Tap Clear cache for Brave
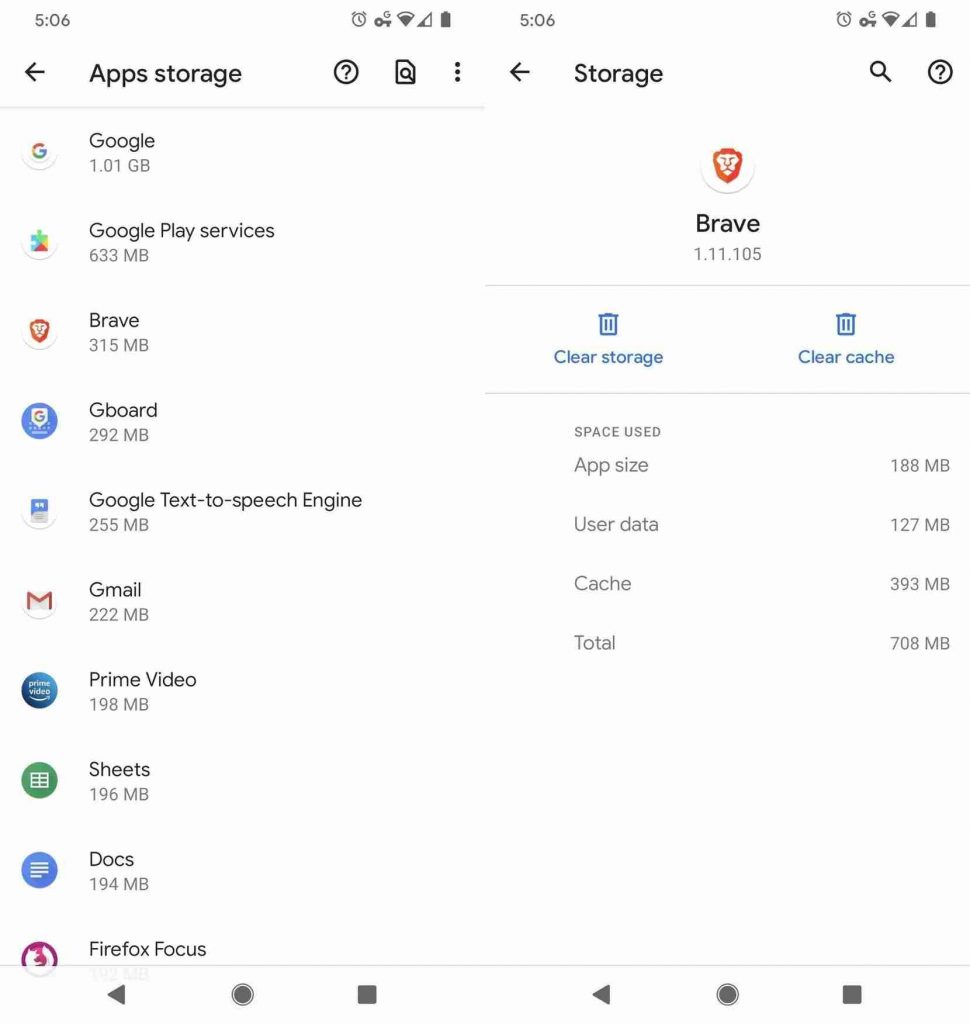Screen dimensions: 970x1024 [x=846, y=339]
